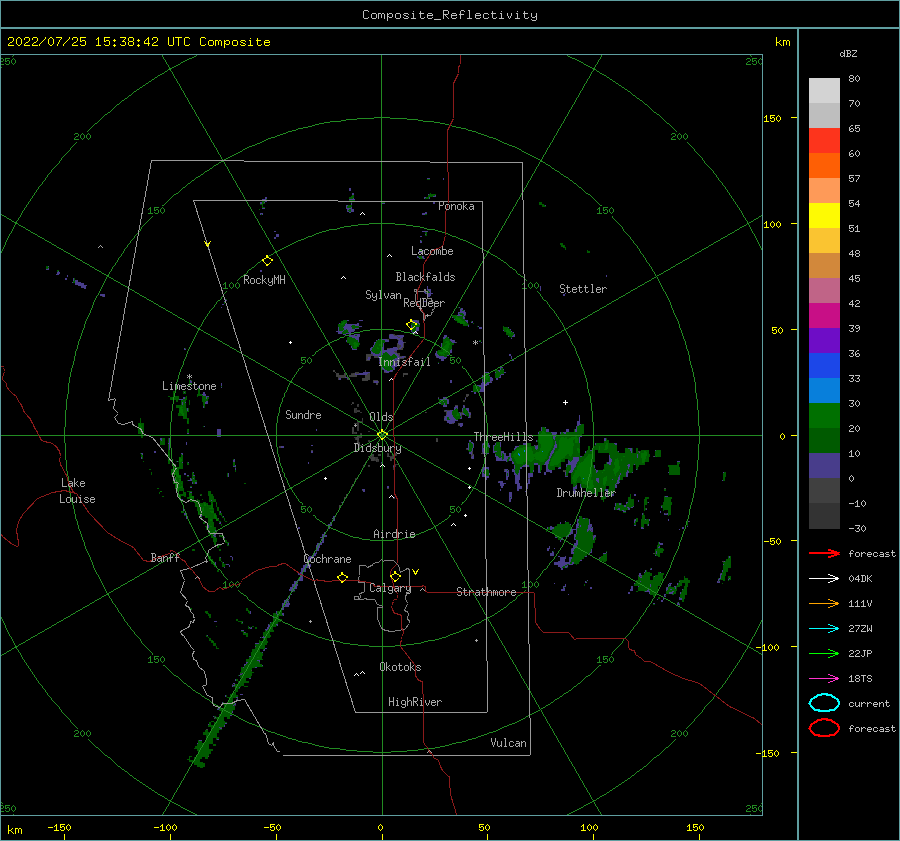
Task: Click the red forecast ellipse legend icon
Action: (x=824, y=728)
